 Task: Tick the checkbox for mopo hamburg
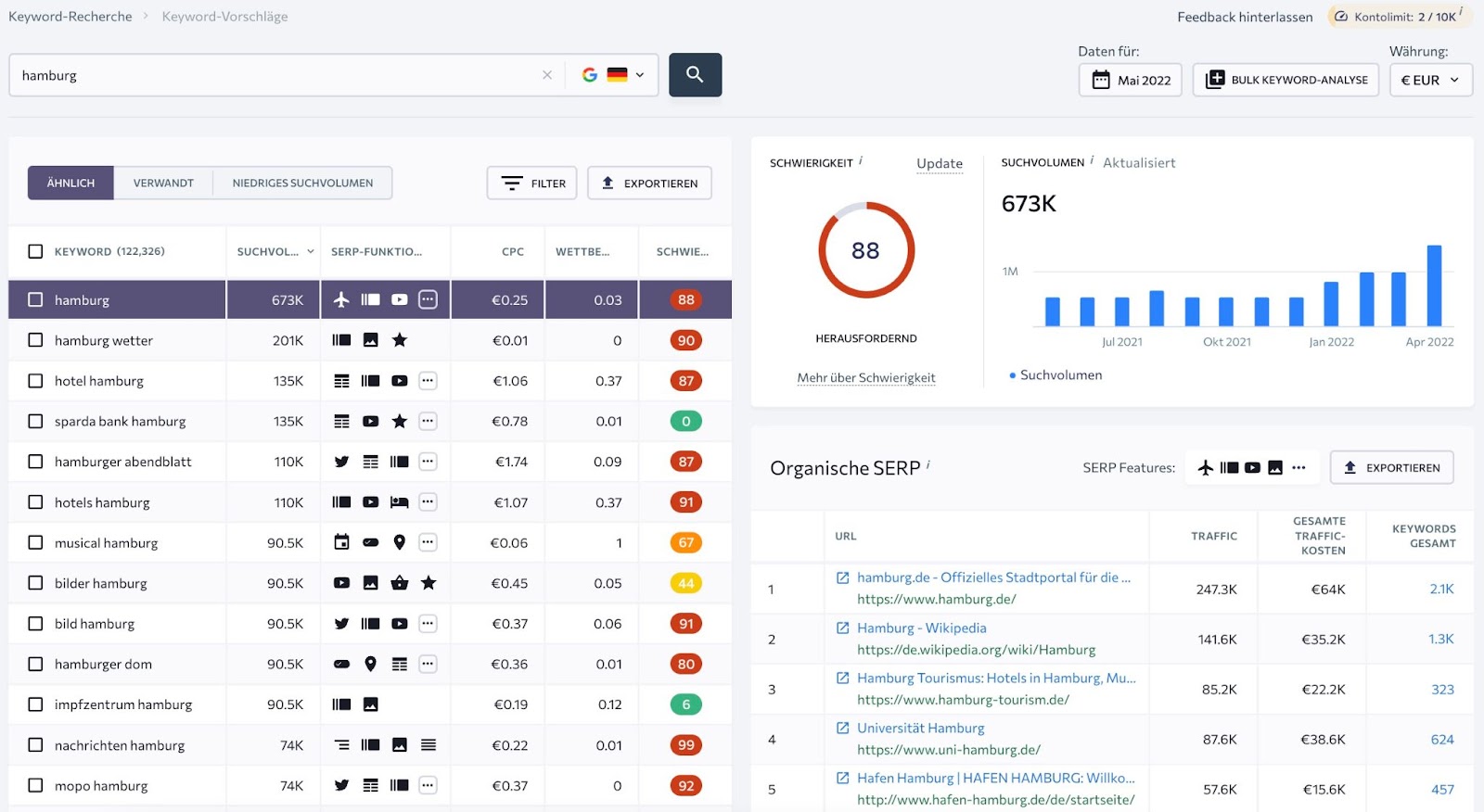click(x=35, y=785)
